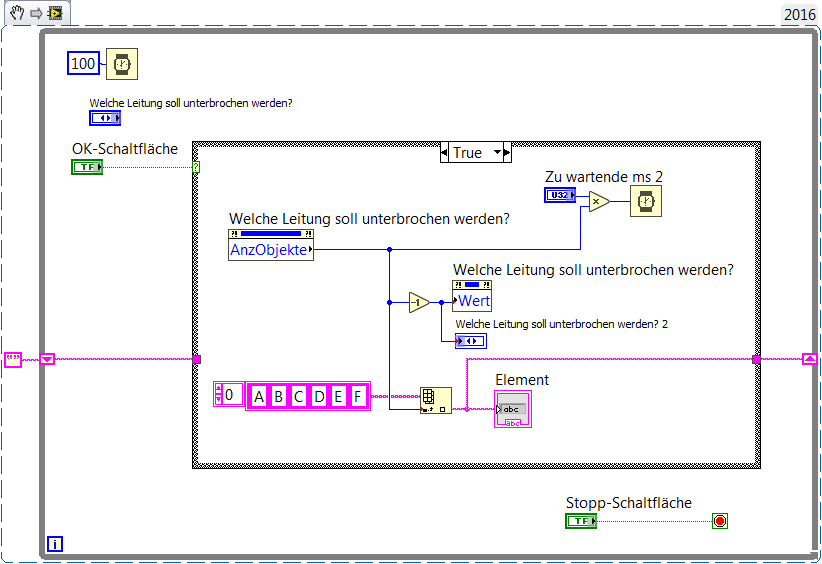
Task: Select the Wait (ms) function next to 100
Action: pos(122,64)
